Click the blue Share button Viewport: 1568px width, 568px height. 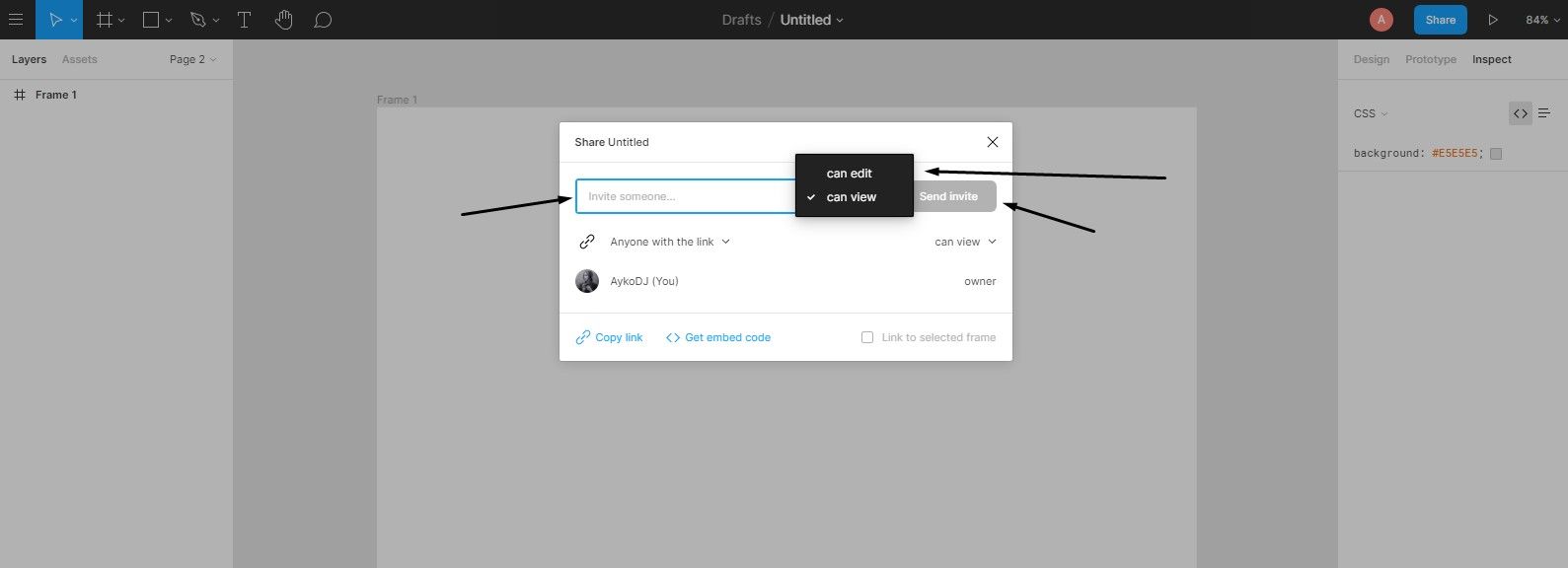point(1440,20)
